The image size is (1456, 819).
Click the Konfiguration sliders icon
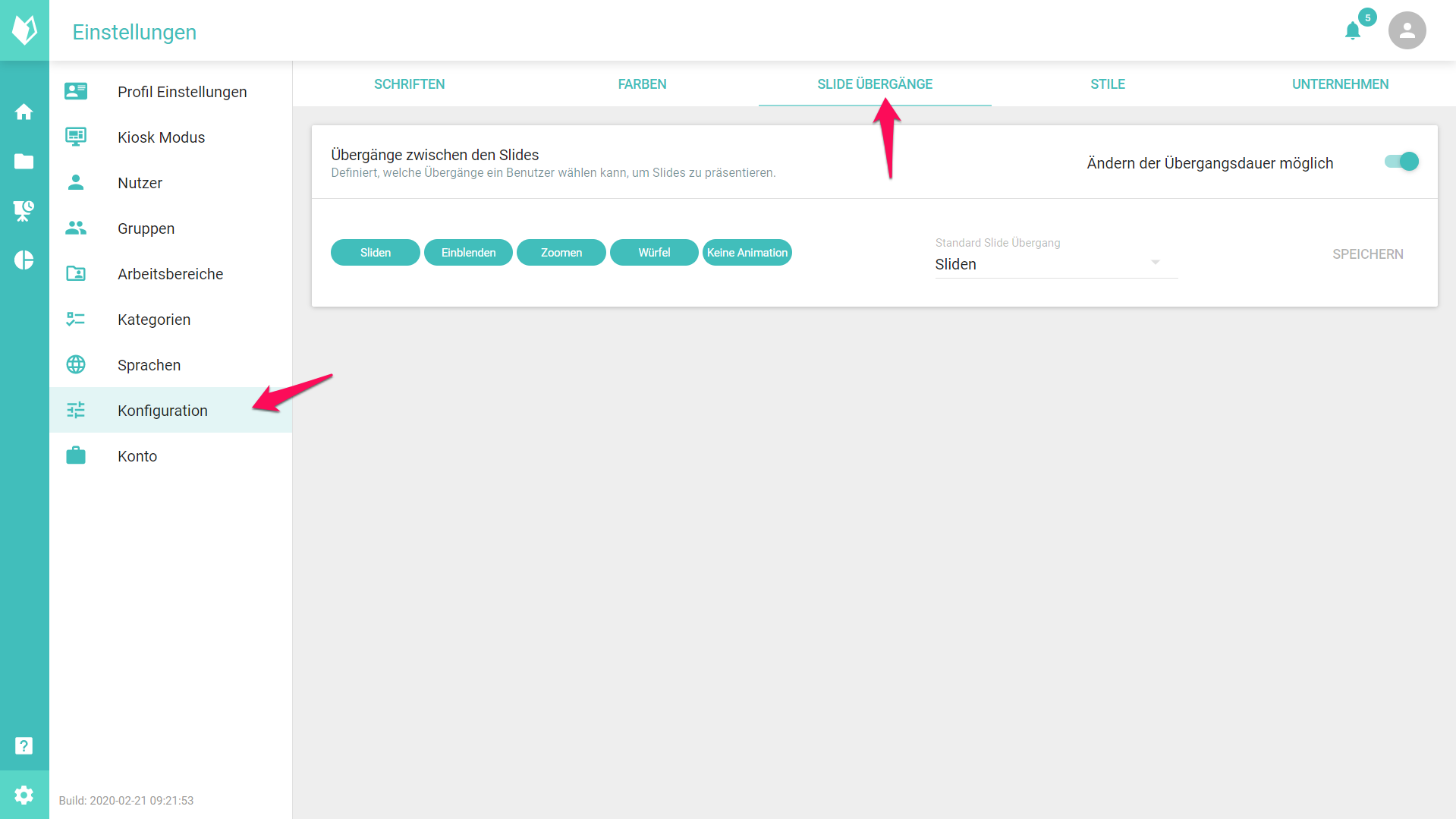[76, 410]
